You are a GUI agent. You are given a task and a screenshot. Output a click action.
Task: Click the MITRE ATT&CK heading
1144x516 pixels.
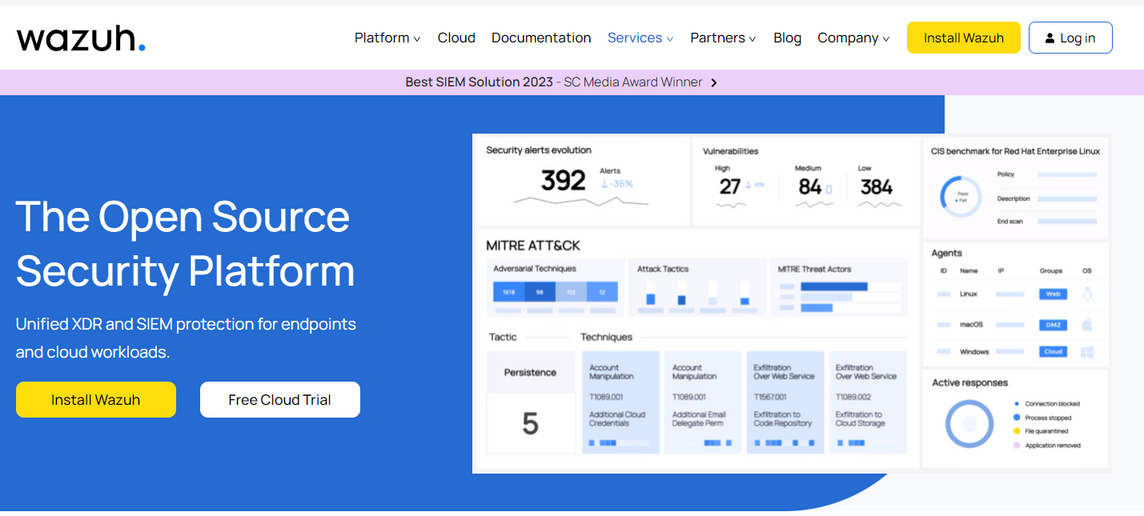[x=533, y=246]
